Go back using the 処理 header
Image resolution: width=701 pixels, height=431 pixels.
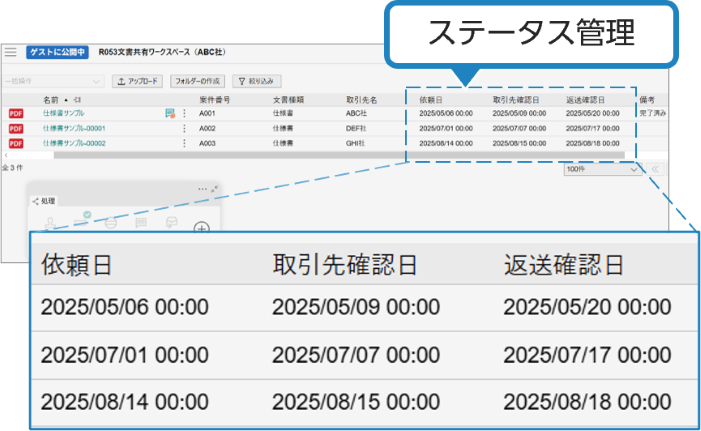pyautogui.click(x=44, y=201)
